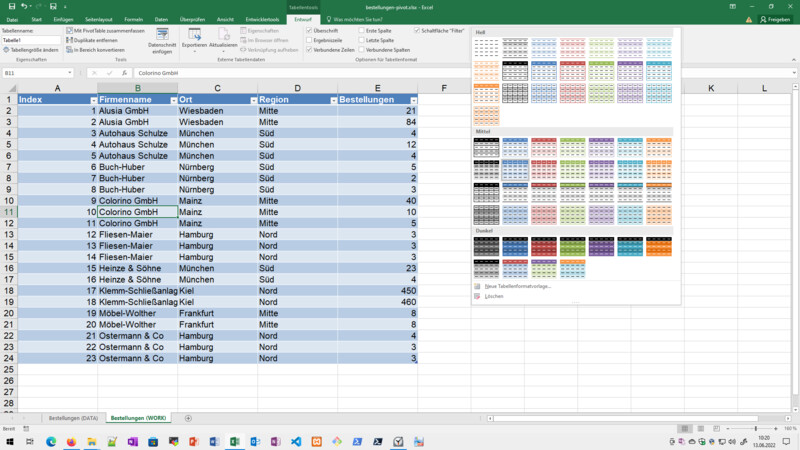Click the horizontal scrollbar right arrow
The image size is (800, 450).
pyautogui.click(x=788, y=418)
